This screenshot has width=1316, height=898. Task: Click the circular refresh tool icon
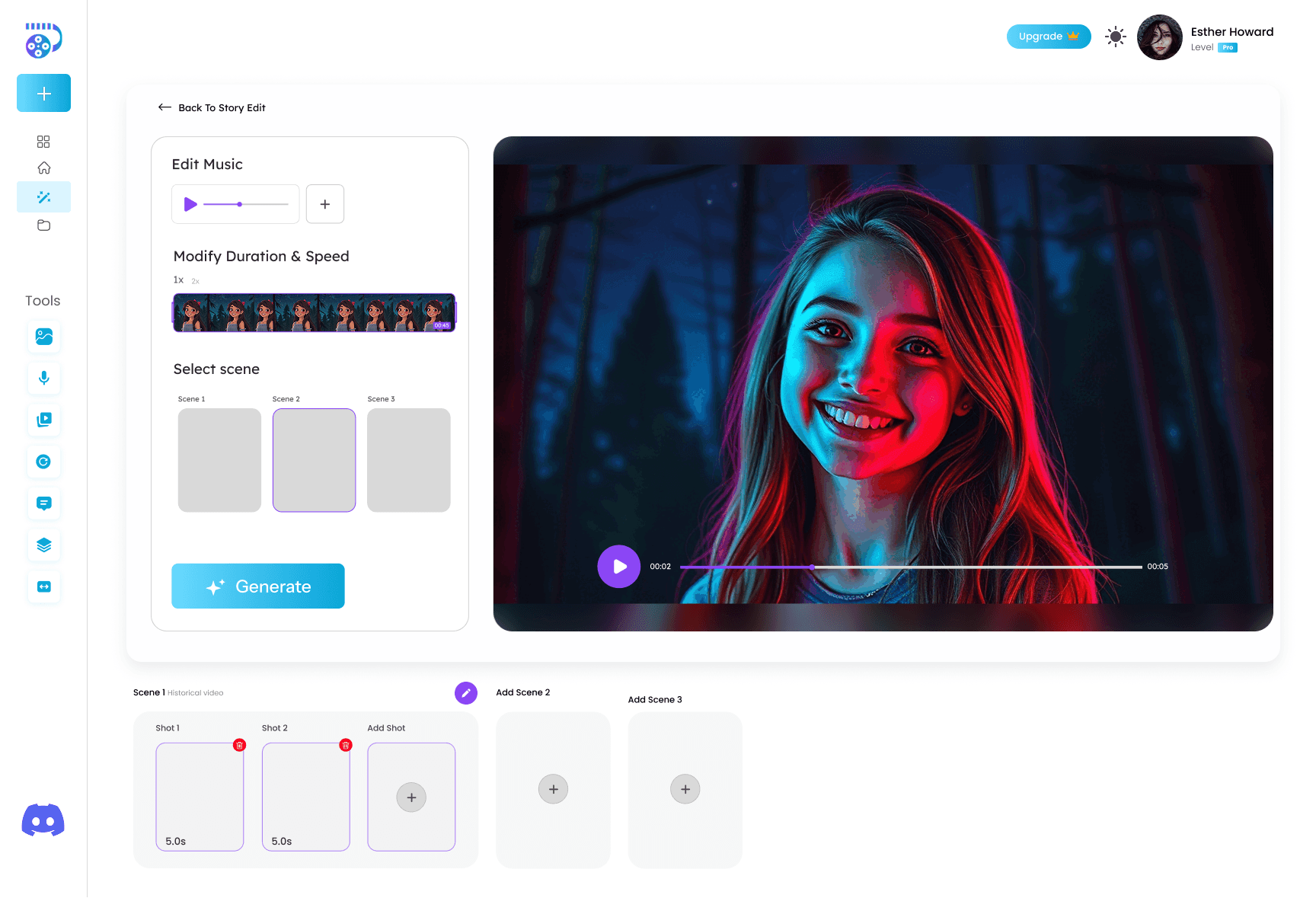point(44,462)
